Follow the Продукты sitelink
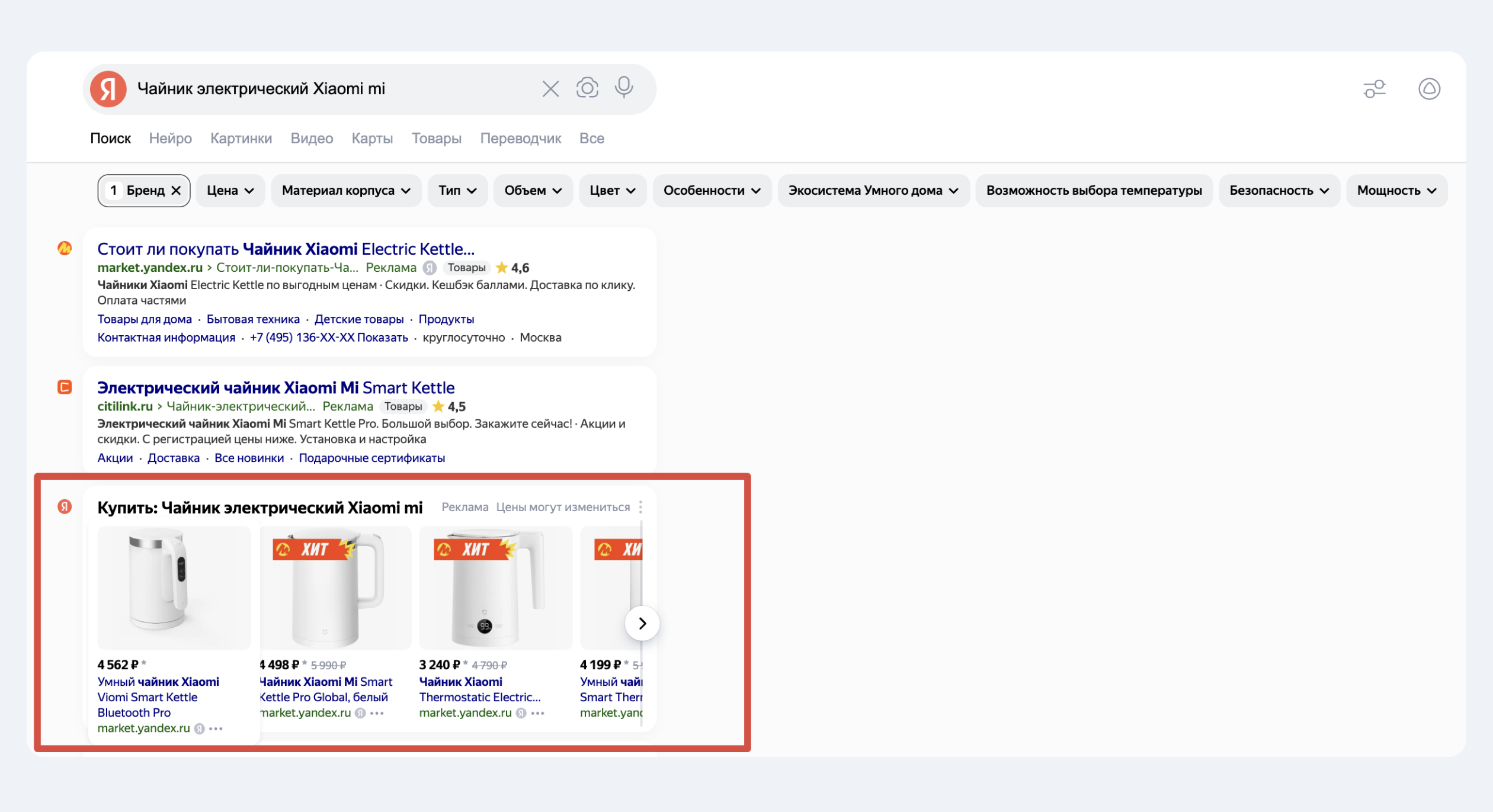This screenshot has width=1493, height=812. pyautogui.click(x=446, y=319)
